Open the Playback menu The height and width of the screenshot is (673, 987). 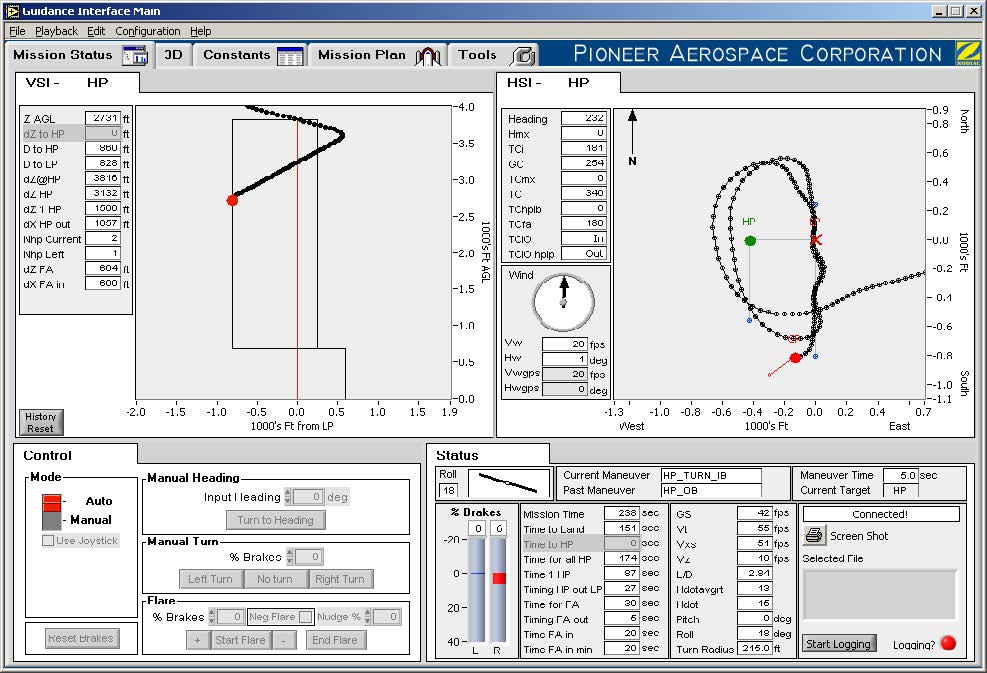pos(56,31)
